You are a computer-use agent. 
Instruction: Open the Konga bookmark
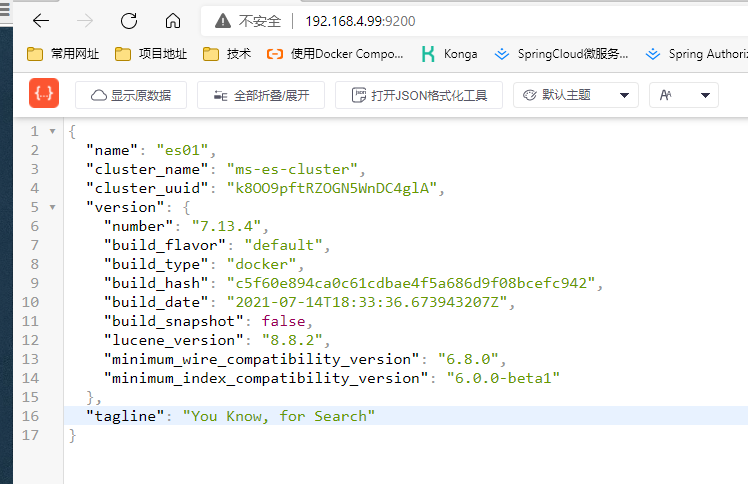pos(449,54)
